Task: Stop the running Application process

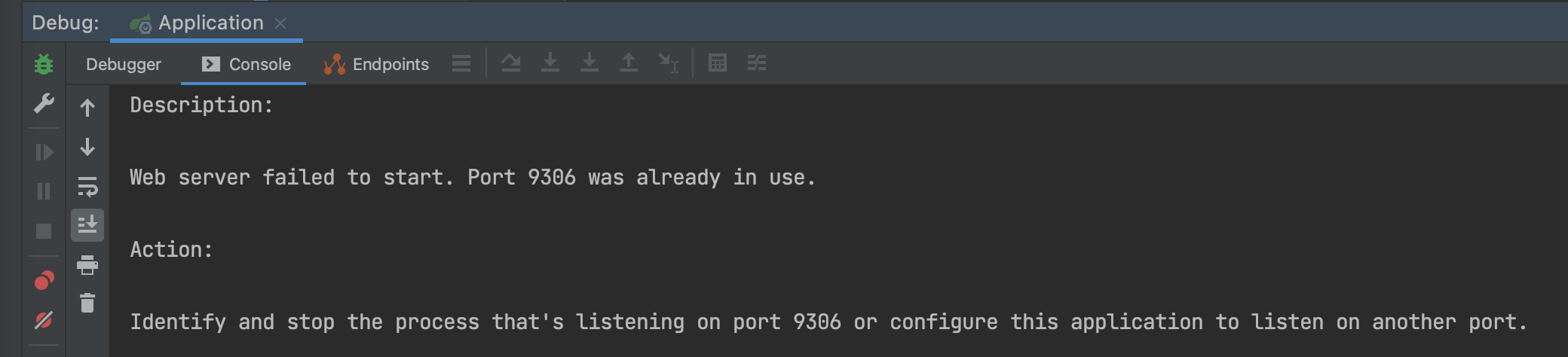Action: (44, 231)
